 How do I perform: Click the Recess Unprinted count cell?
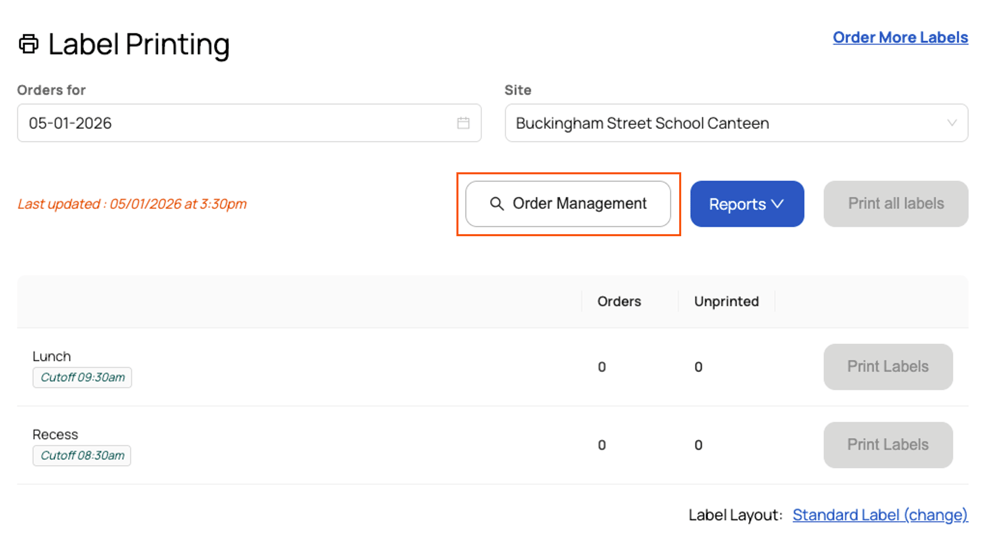(x=698, y=445)
